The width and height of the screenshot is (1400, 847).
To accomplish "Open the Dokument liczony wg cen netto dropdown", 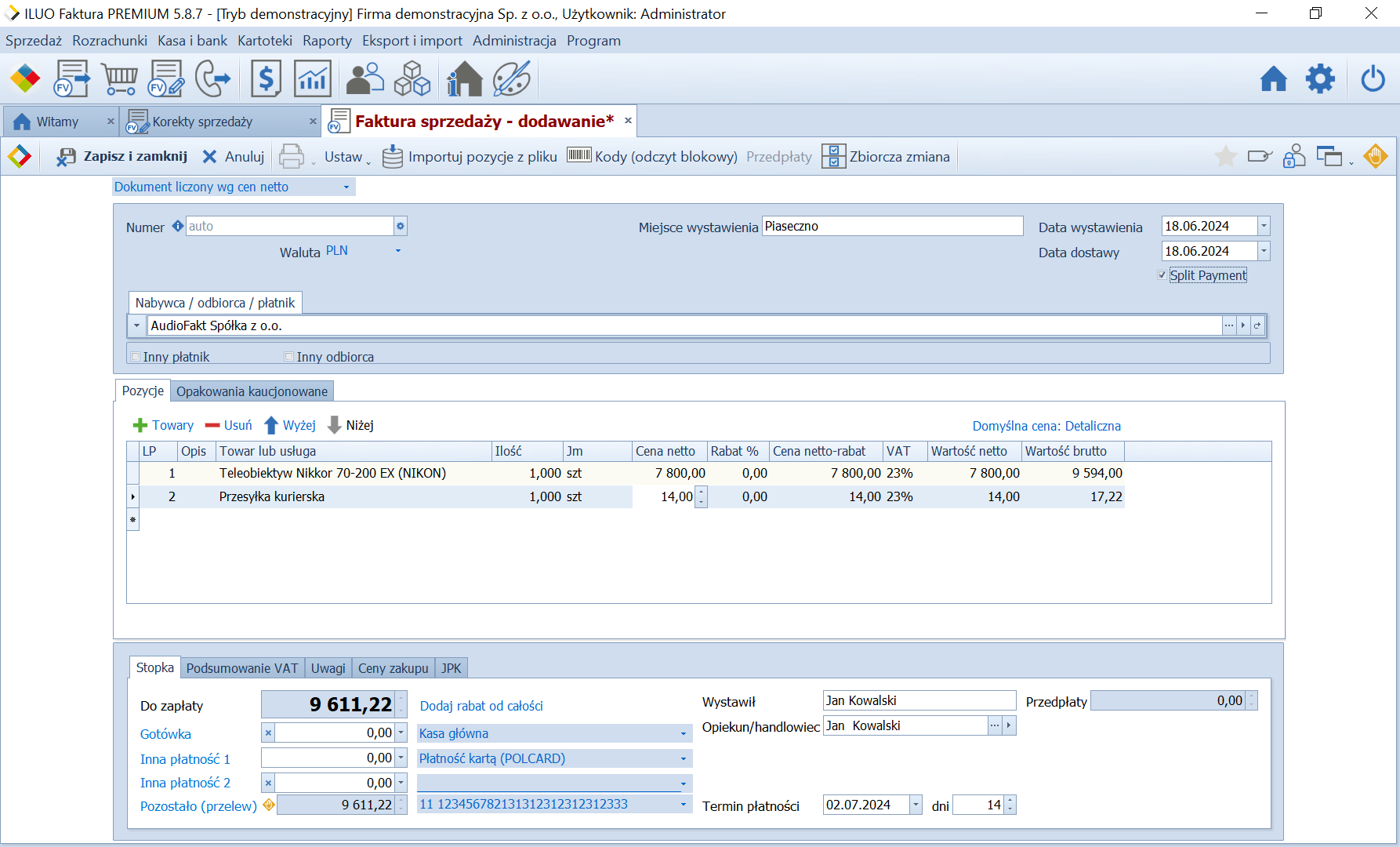I will 346,187.
